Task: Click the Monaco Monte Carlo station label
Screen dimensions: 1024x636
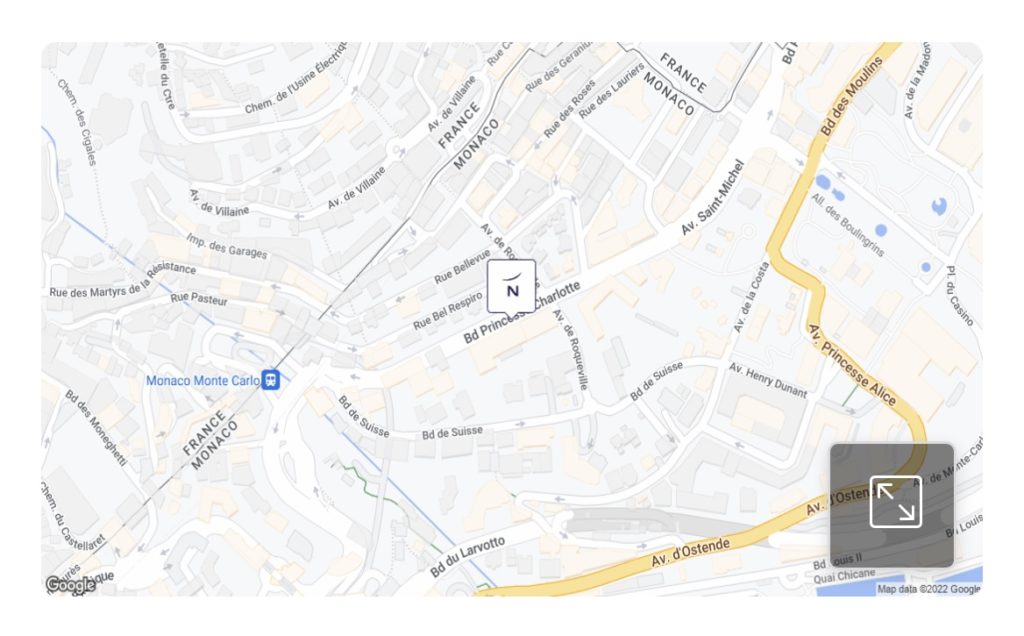Action: (202, 380)
